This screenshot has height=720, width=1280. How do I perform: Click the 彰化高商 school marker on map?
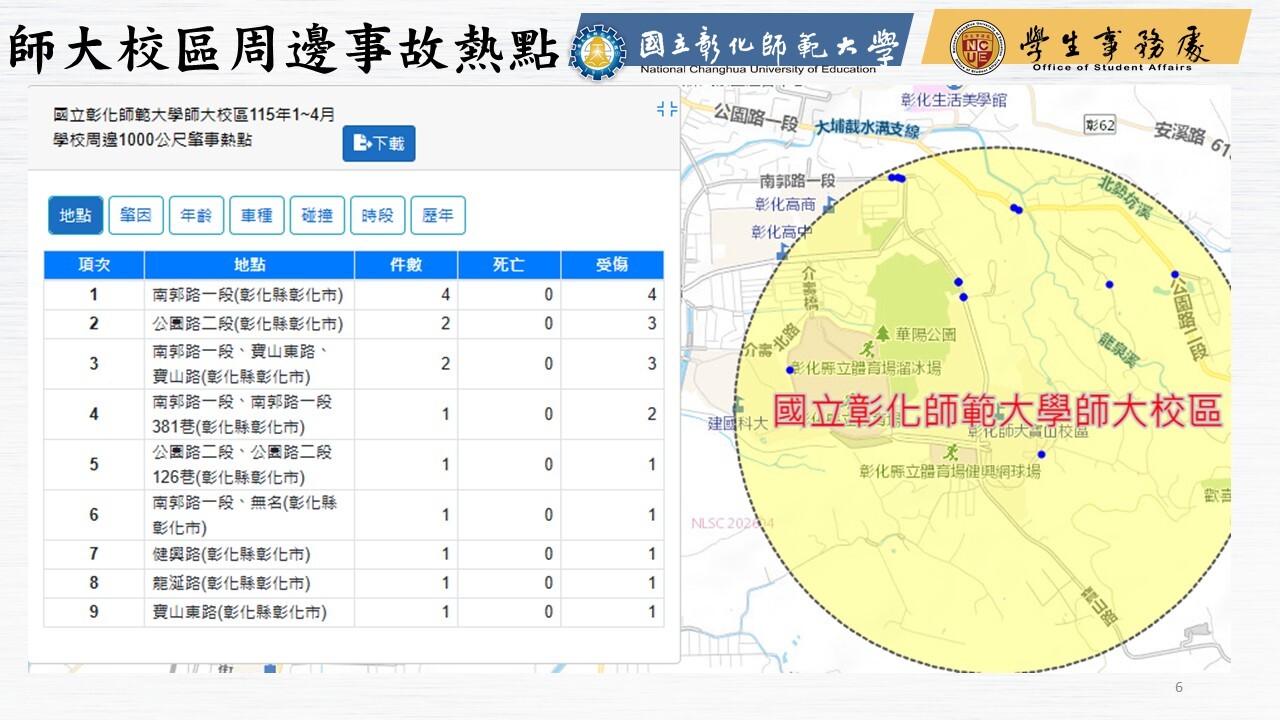(827, 205)
